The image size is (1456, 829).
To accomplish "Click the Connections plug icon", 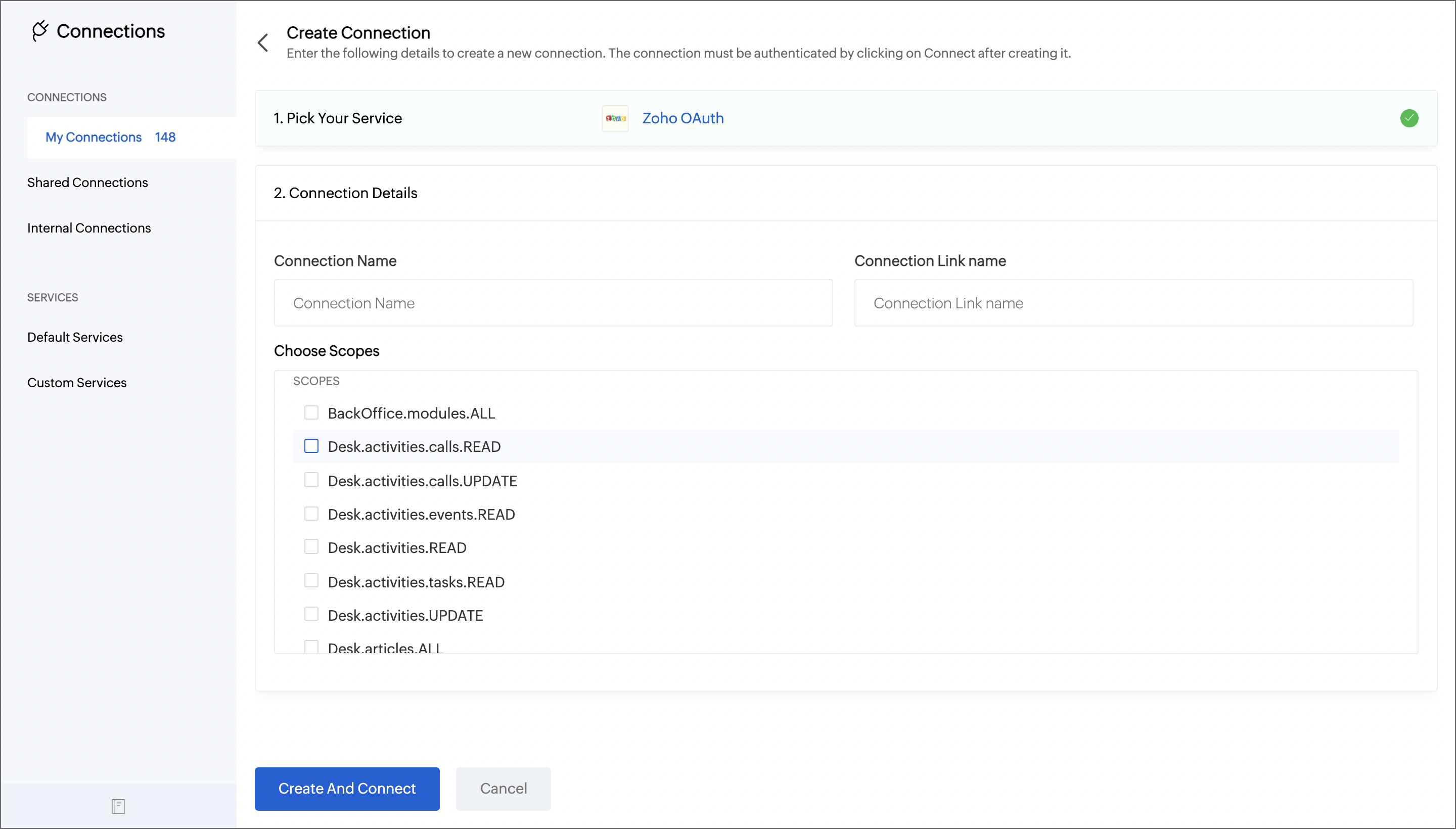I will click(40, 31).
